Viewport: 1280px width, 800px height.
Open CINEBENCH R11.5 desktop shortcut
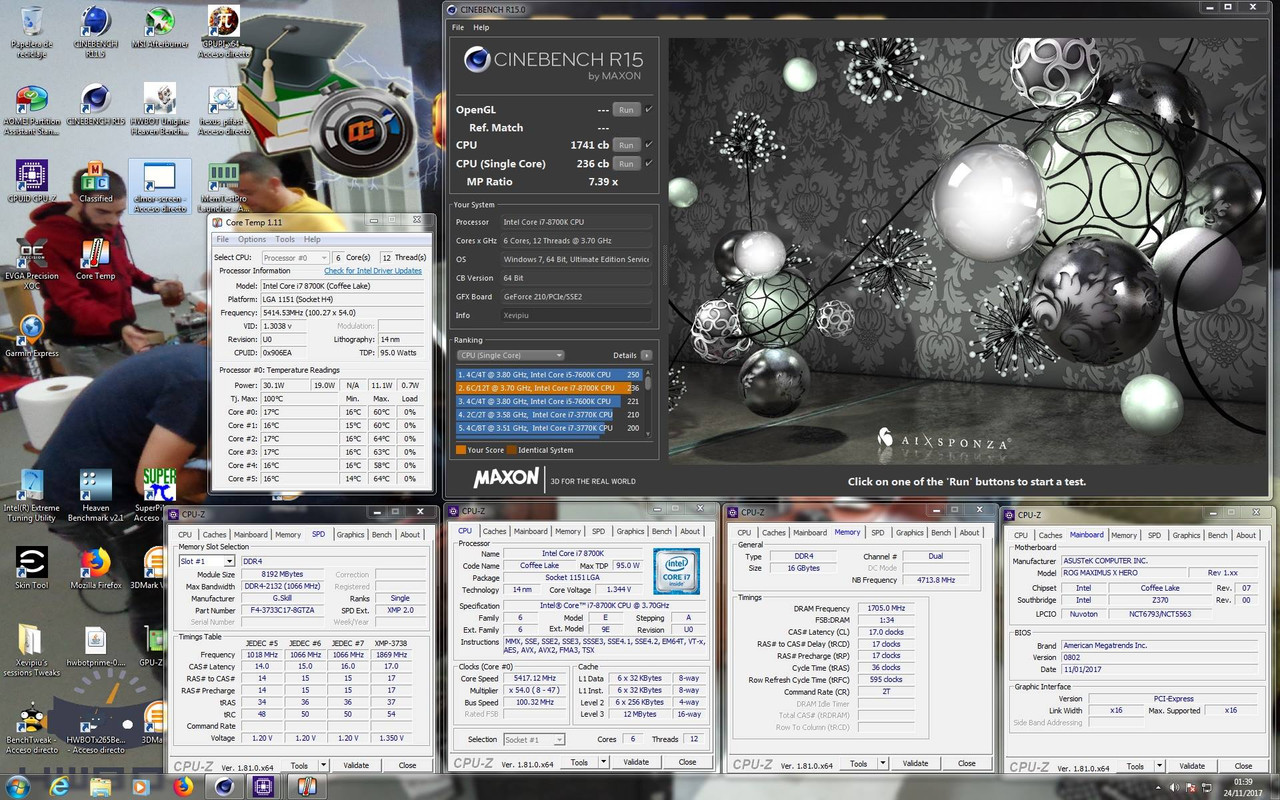(96, 32)
